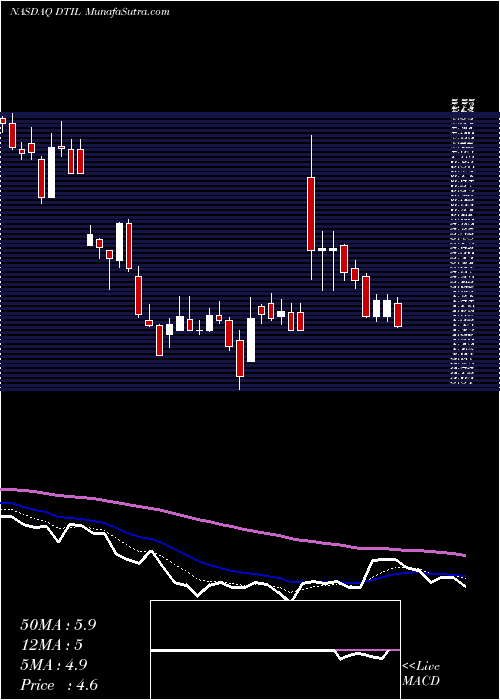Click the purple 50-day moving average line

pos(232,525)
